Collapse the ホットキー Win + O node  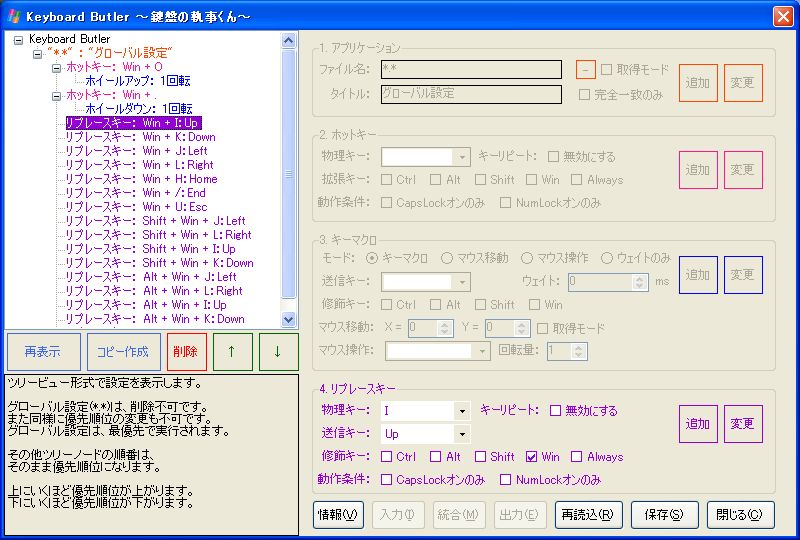coord(56,68)
